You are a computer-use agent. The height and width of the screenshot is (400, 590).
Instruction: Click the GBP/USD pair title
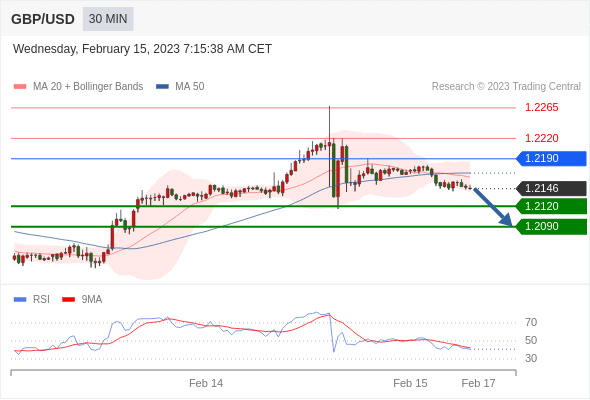click(x=43, y=19)
